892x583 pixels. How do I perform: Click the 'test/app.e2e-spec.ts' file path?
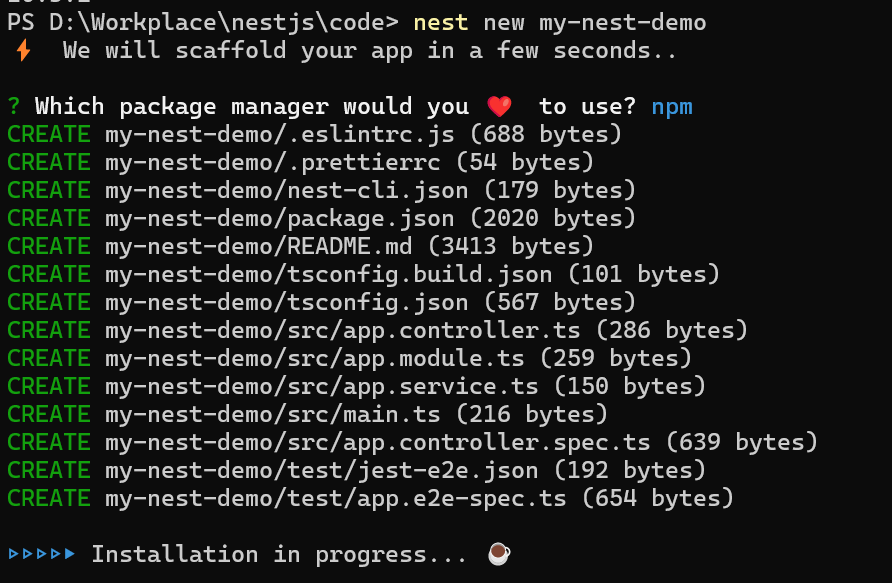(427, 499)
